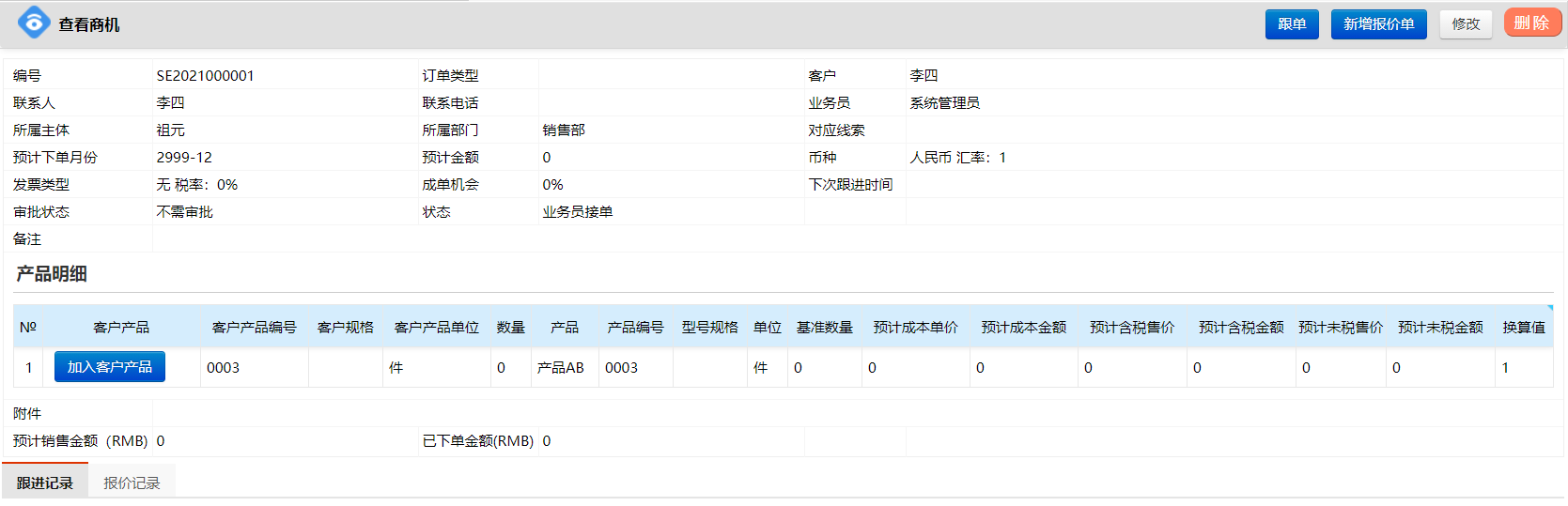Click the 审批状态 value 不需审批

tap(184, 212)
